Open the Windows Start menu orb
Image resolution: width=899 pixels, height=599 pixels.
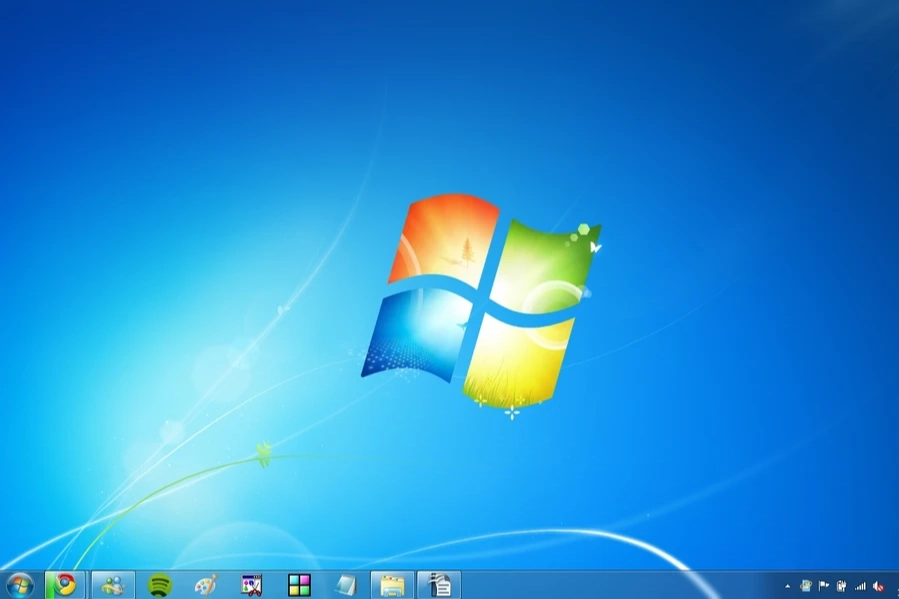pos(19,585)
